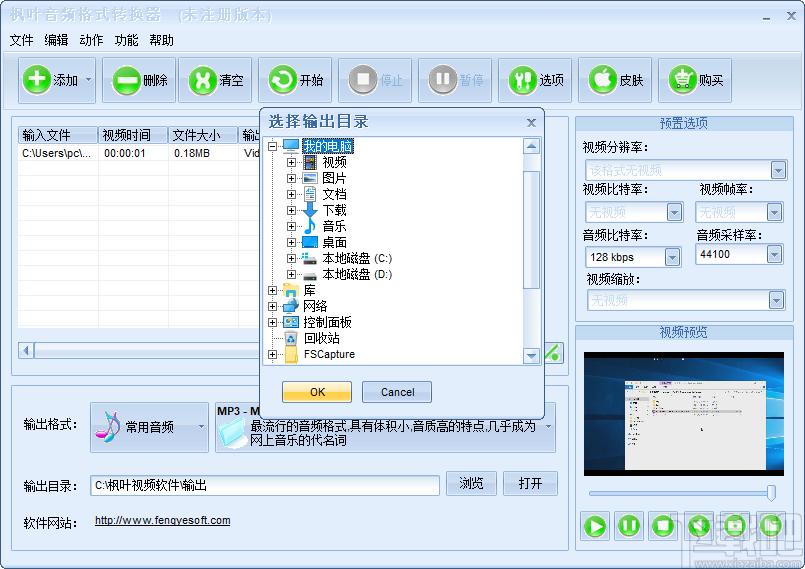The width and height of the screenshot is (805, 569).
Task: Pause the video preview
Action: click(x=629, y=526)
